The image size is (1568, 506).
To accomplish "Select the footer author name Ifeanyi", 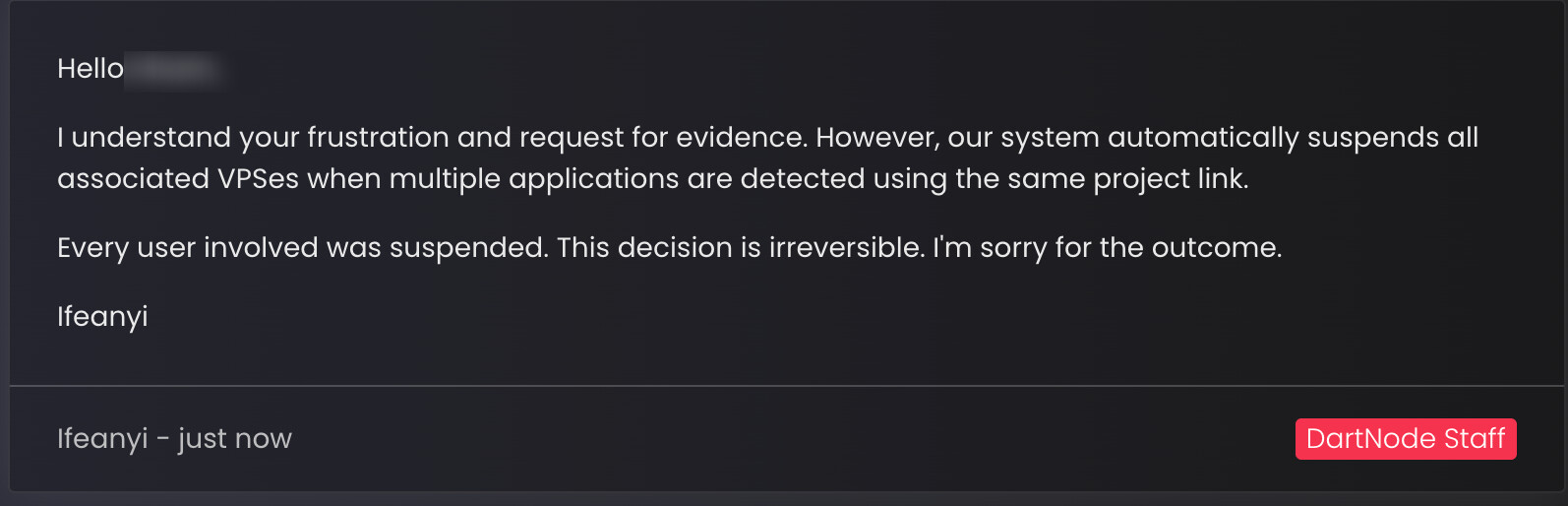I will click(x=102, y=439).
